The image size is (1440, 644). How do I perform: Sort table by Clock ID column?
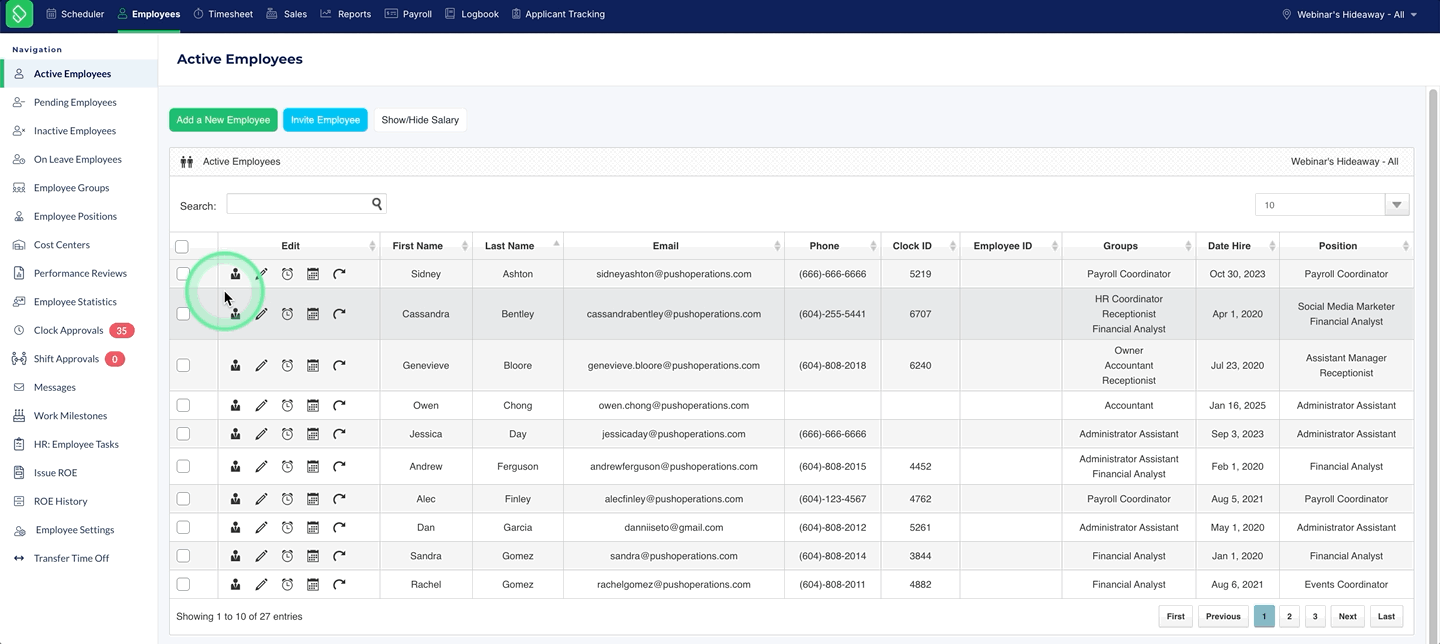coord(919,246)
